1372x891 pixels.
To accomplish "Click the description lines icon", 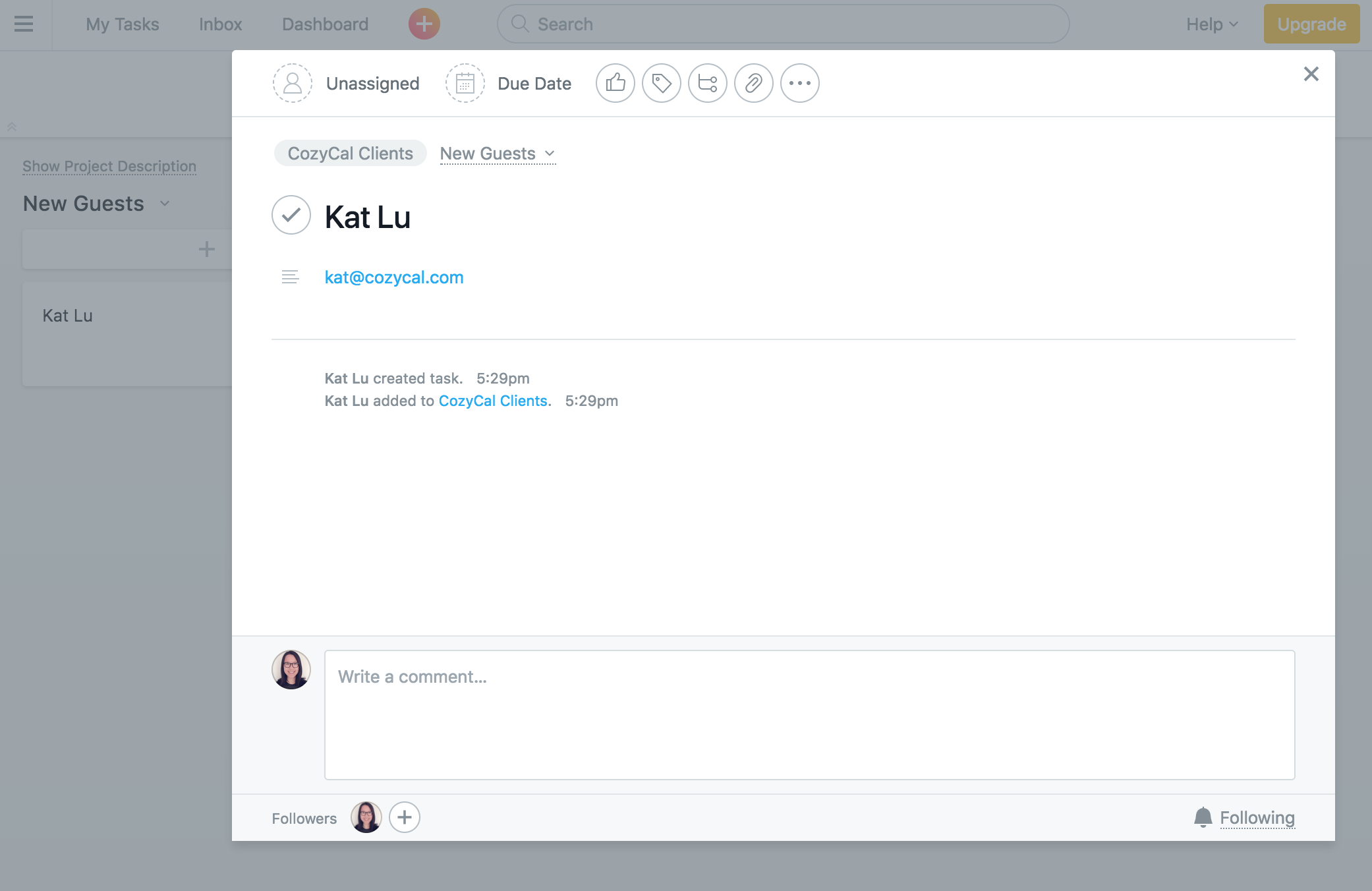I will coord(290,277).
